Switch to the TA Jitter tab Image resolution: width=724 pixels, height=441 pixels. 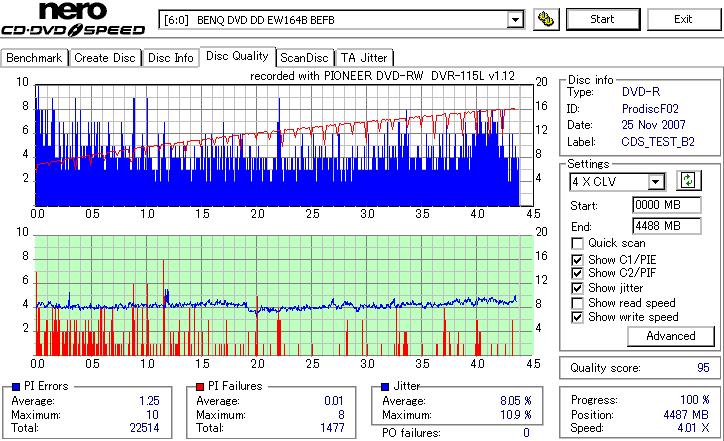click(364, 58)
